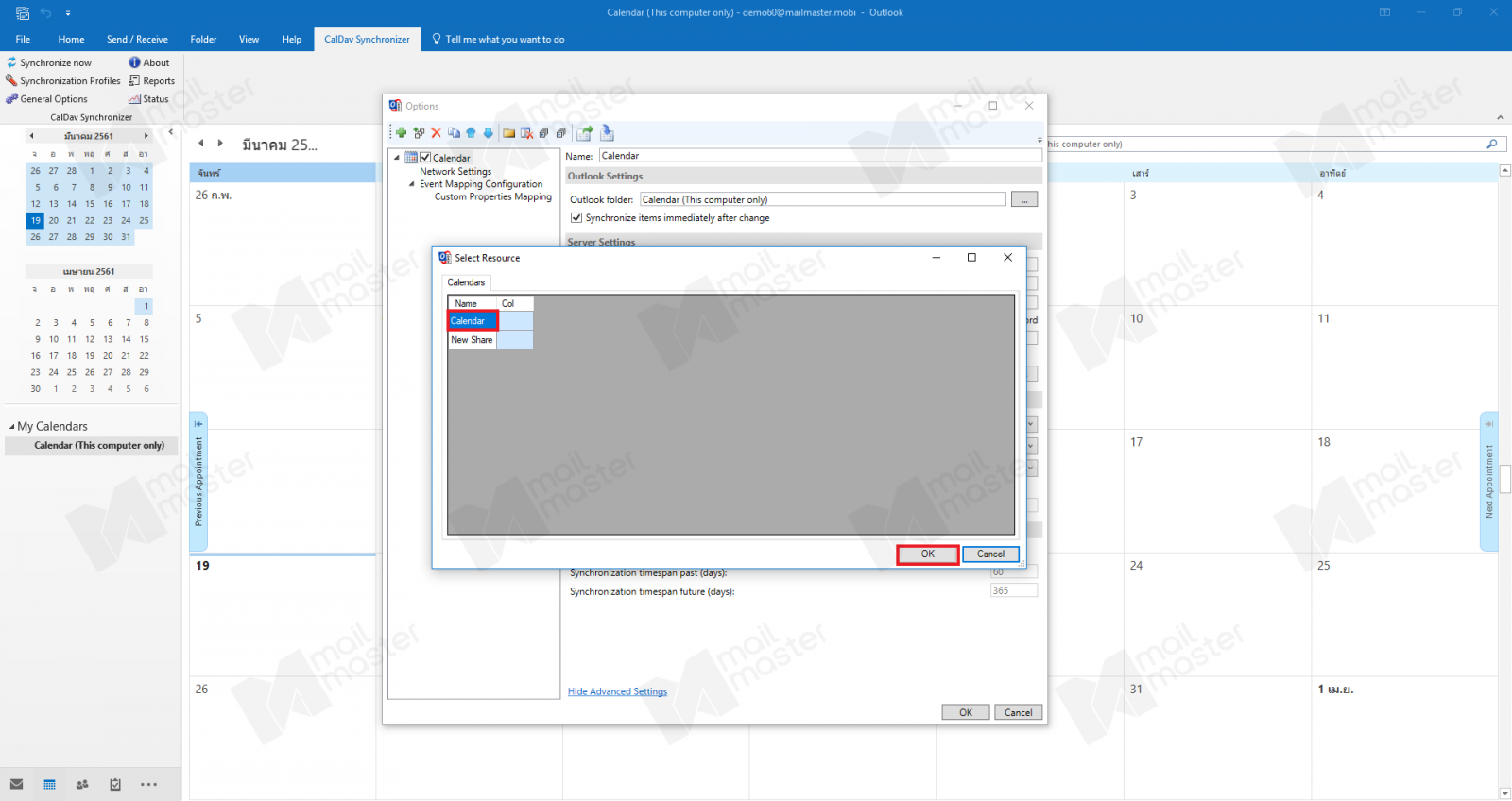Open synchronization Status
1512x801 pixels.
pyautogui.click(x=149, y=99)
